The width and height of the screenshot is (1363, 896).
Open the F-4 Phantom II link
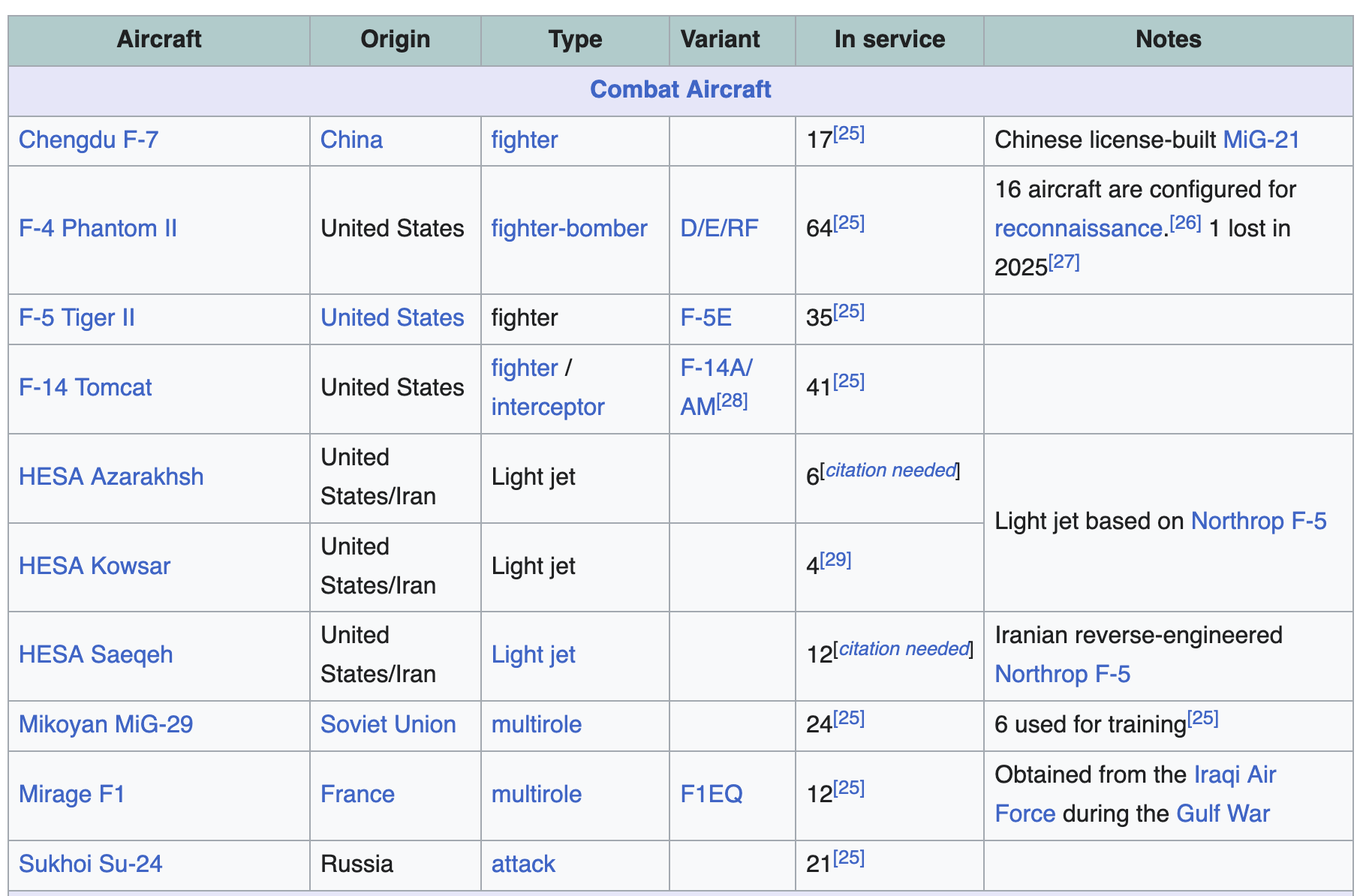click(98, 228)
